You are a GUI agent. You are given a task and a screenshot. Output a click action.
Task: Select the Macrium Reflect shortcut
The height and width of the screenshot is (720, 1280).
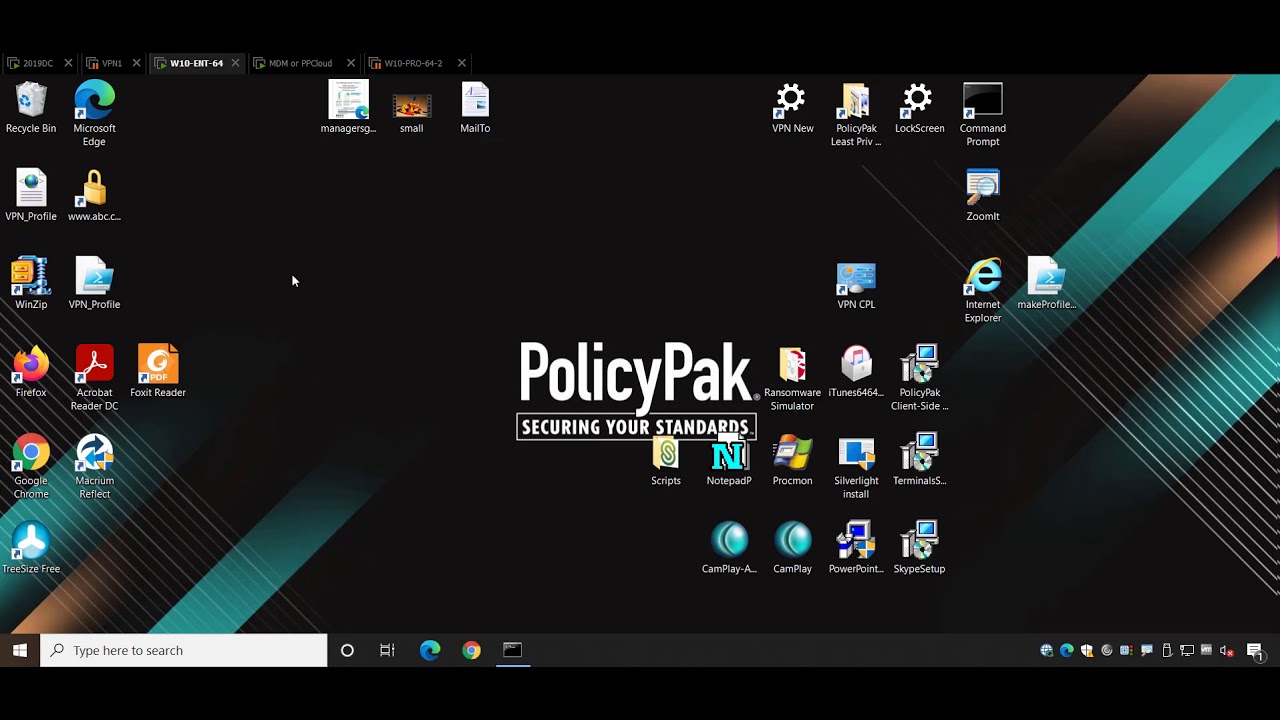click(94, 466)
